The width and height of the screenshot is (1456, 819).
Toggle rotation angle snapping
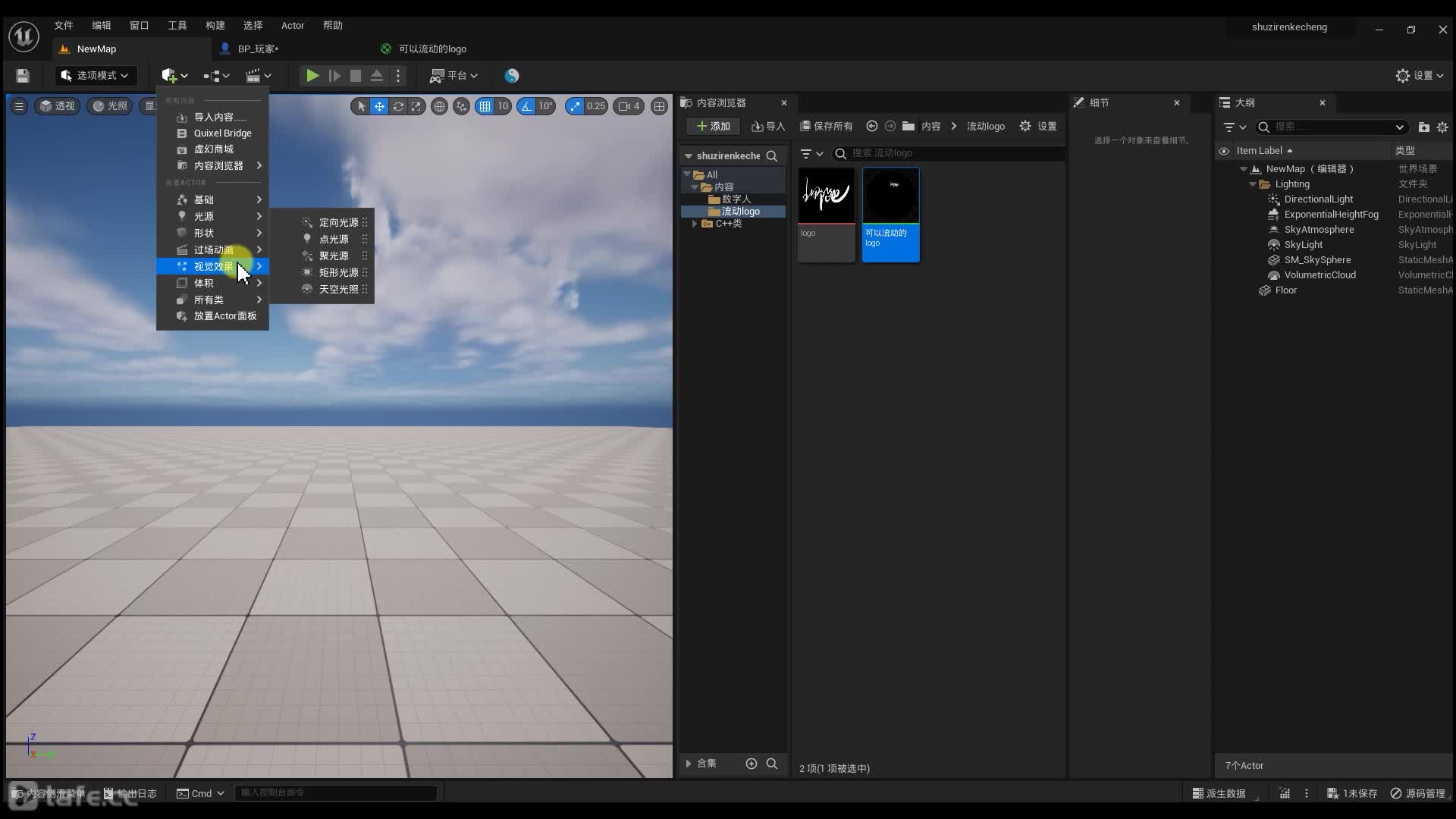coord(526,106)
